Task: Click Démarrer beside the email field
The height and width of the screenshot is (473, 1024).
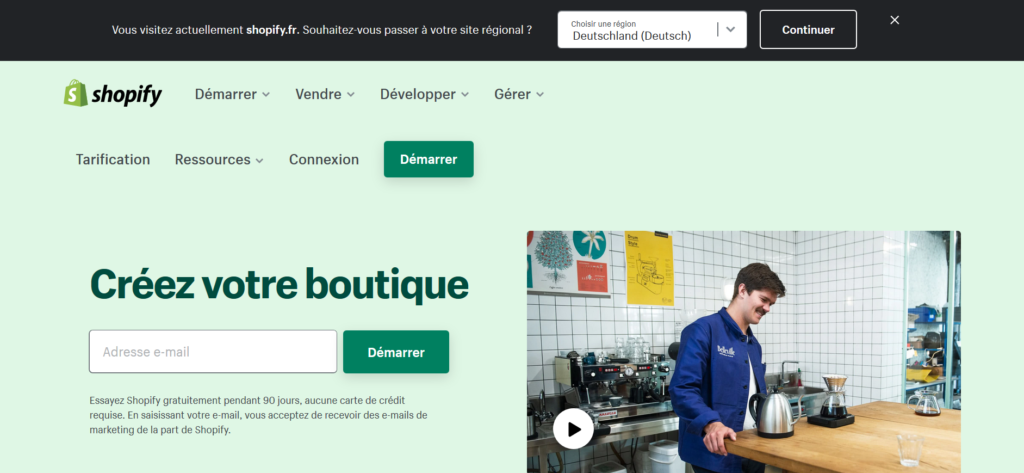Action: point(396,352)
